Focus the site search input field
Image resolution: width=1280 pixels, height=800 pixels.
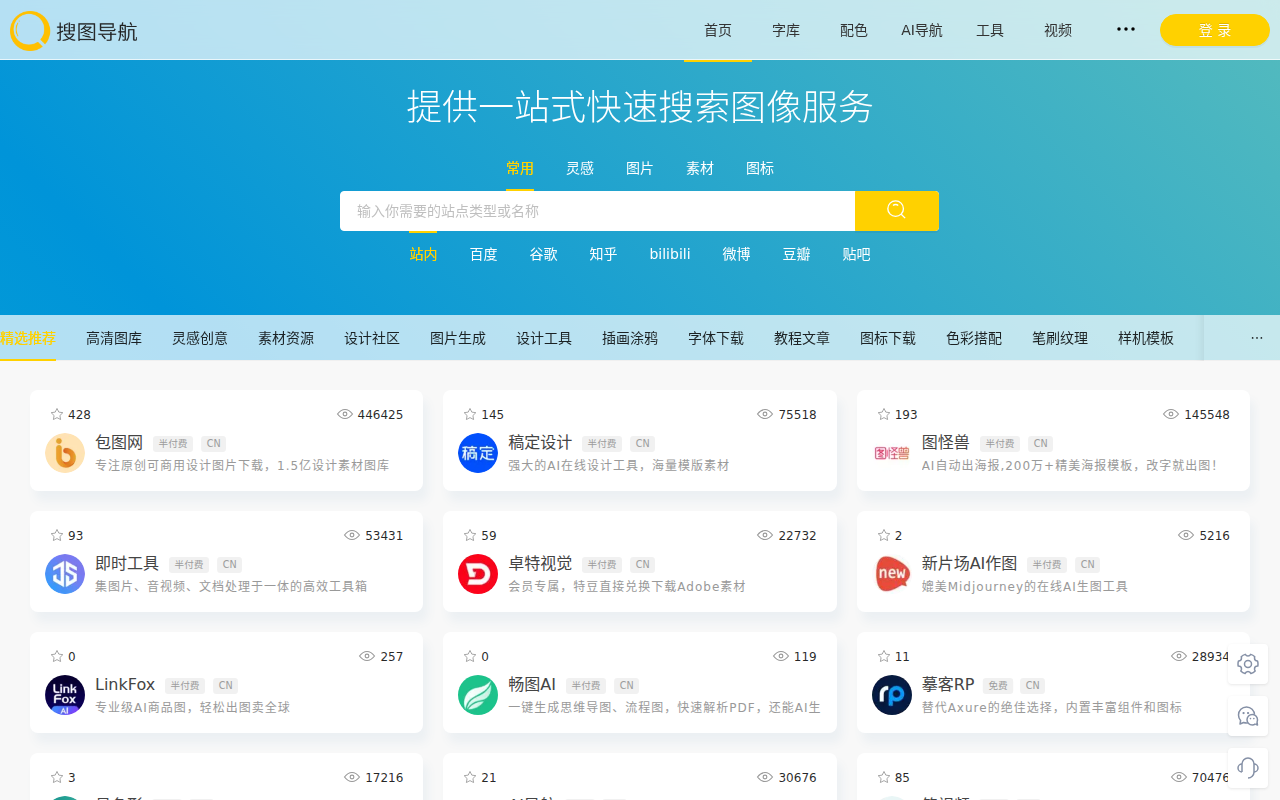(x=597, y=211)
